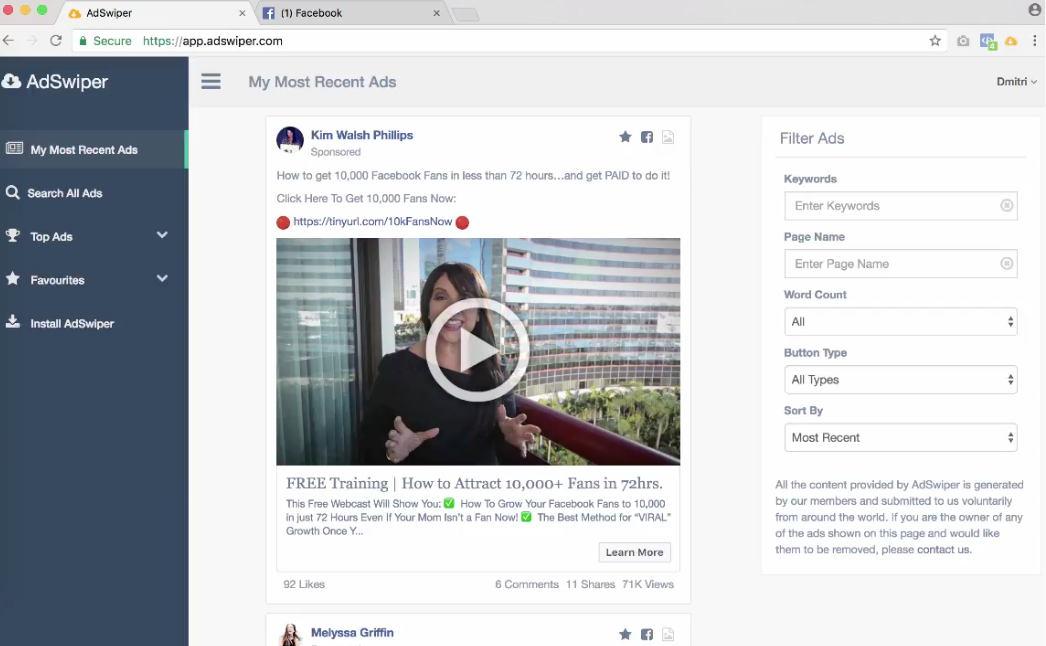Clear the Keywords field with the circled X
The height and width of the screenshot is (646, 1046).
(x=1007, y=206)
